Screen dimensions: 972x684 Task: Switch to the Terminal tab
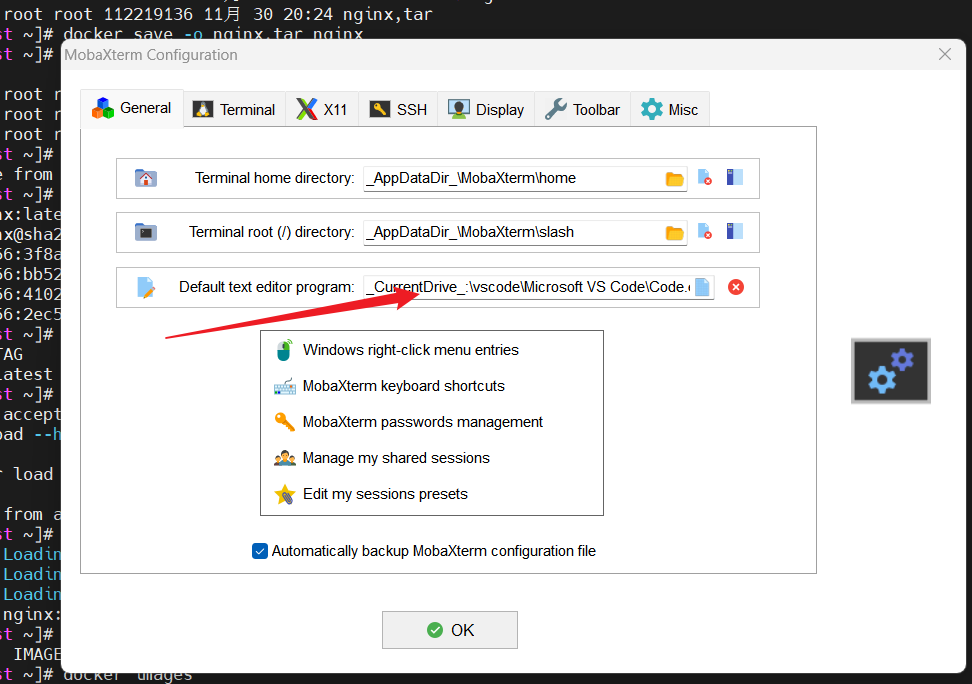[x=235, y=110]
